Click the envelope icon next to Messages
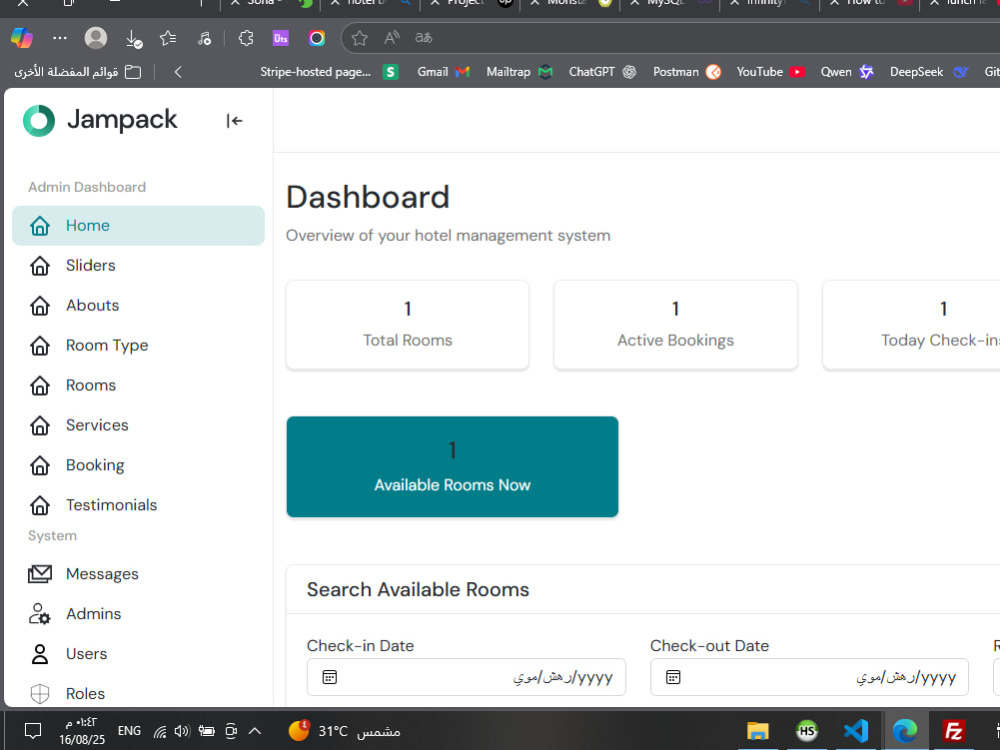The image size is (1000, 750). pos(40,574)
